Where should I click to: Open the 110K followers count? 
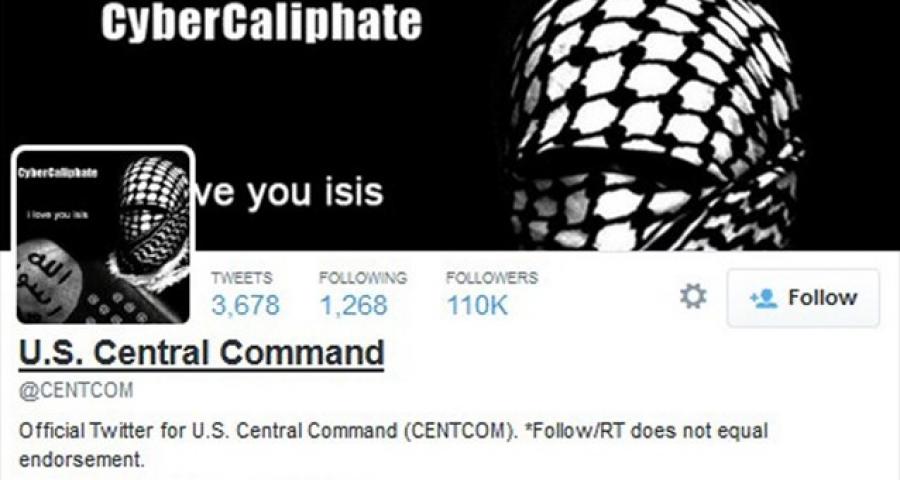(478, 305)
